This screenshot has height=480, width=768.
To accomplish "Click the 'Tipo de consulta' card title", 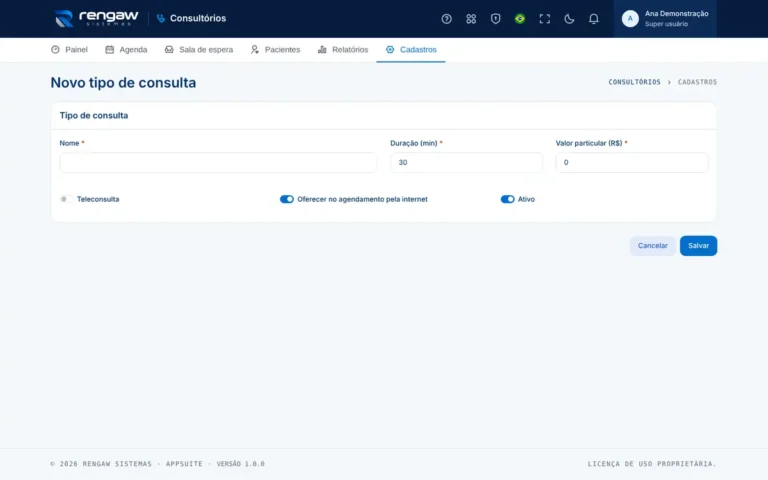I will pos(94,116).
